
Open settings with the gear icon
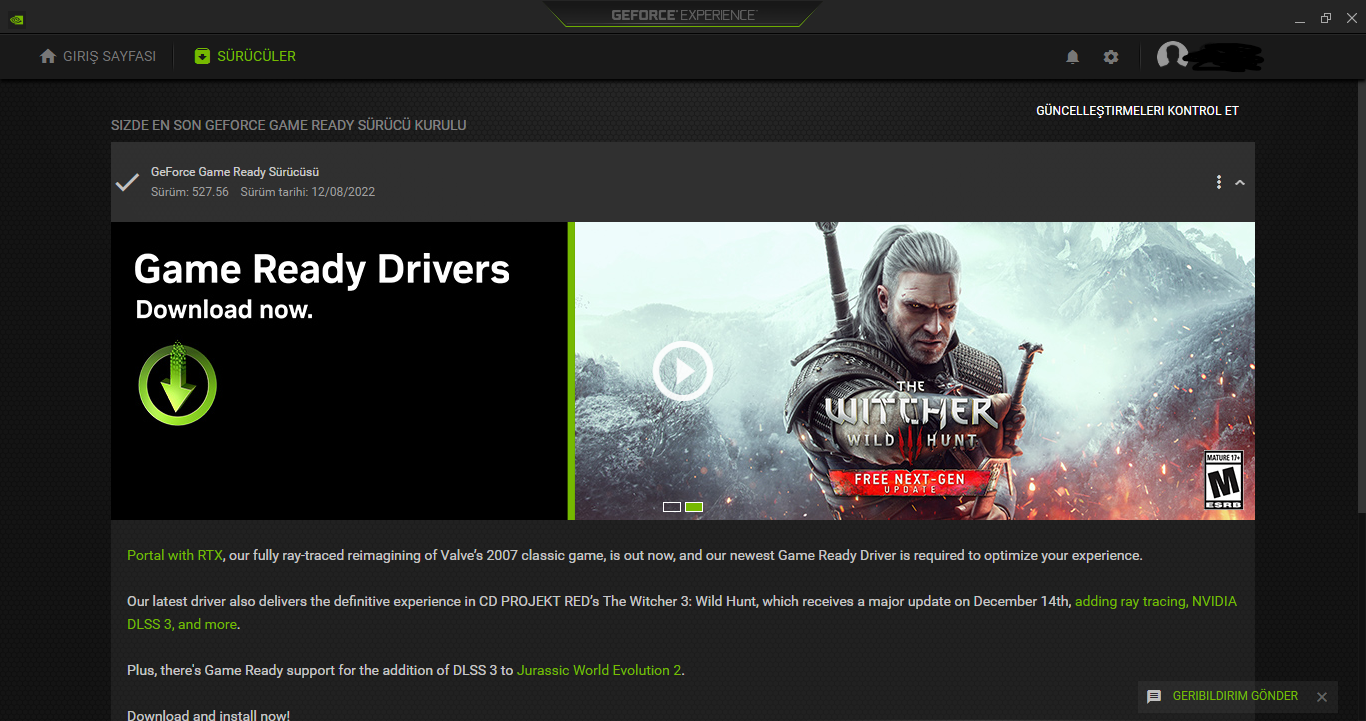1111,57
